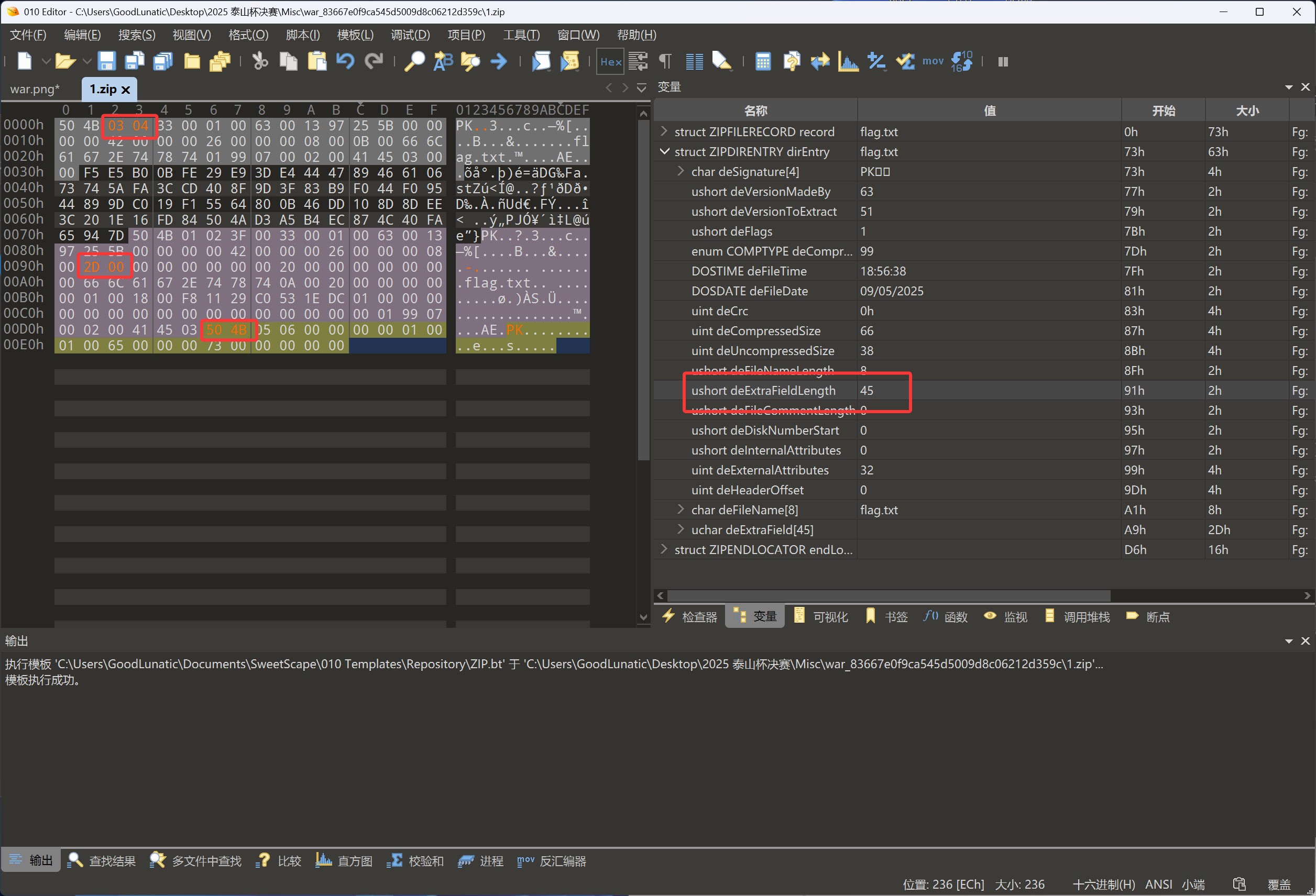This screenshot has height=896, width=1316.
Task: Toggle column mode icon
Action: (694, 61)
